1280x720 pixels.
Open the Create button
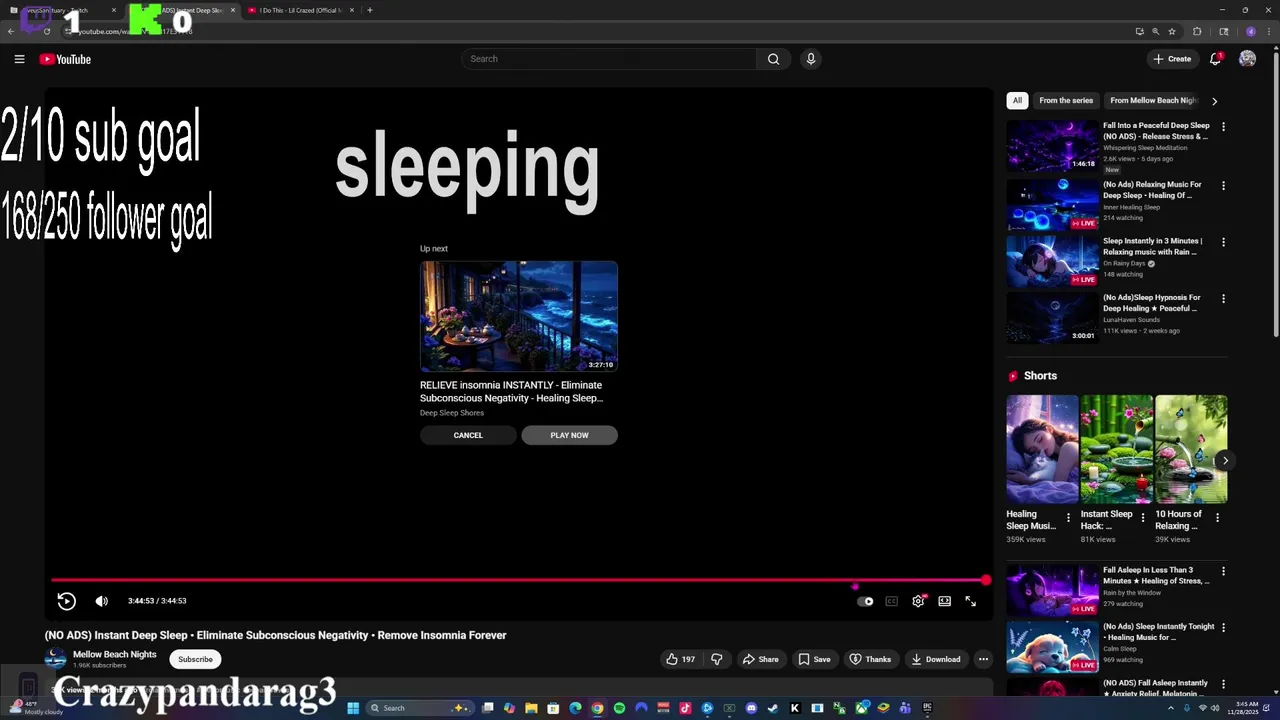[1172, 59]
